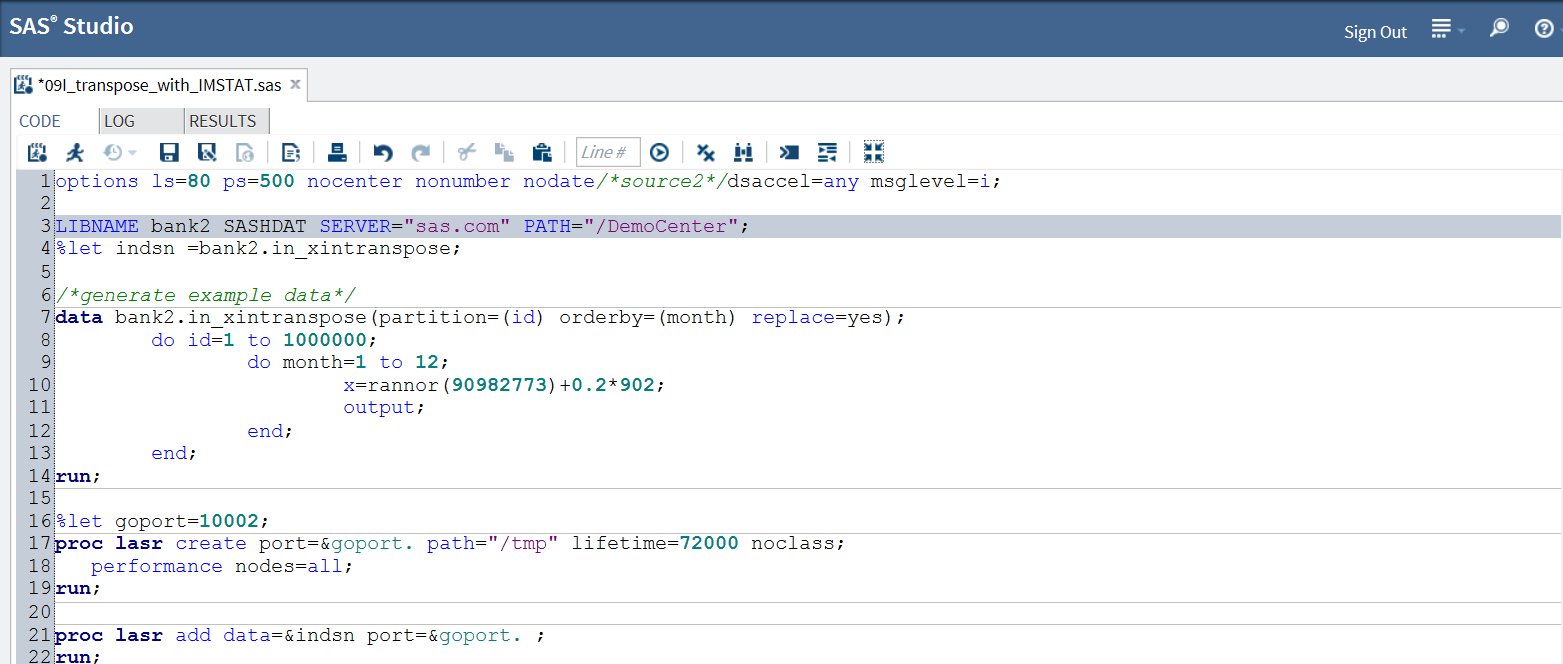Print the code with printer icon
1563x664 pixels.
[x=337, y=152]
